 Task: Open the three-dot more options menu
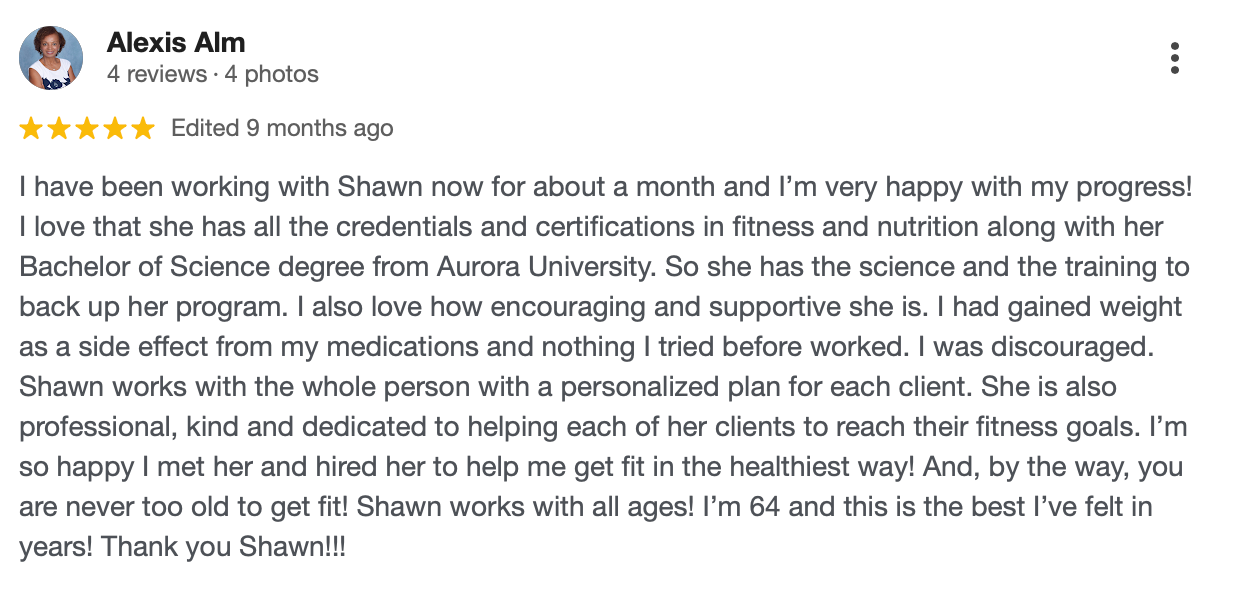pyautogui.click(x=1175, y=58)
